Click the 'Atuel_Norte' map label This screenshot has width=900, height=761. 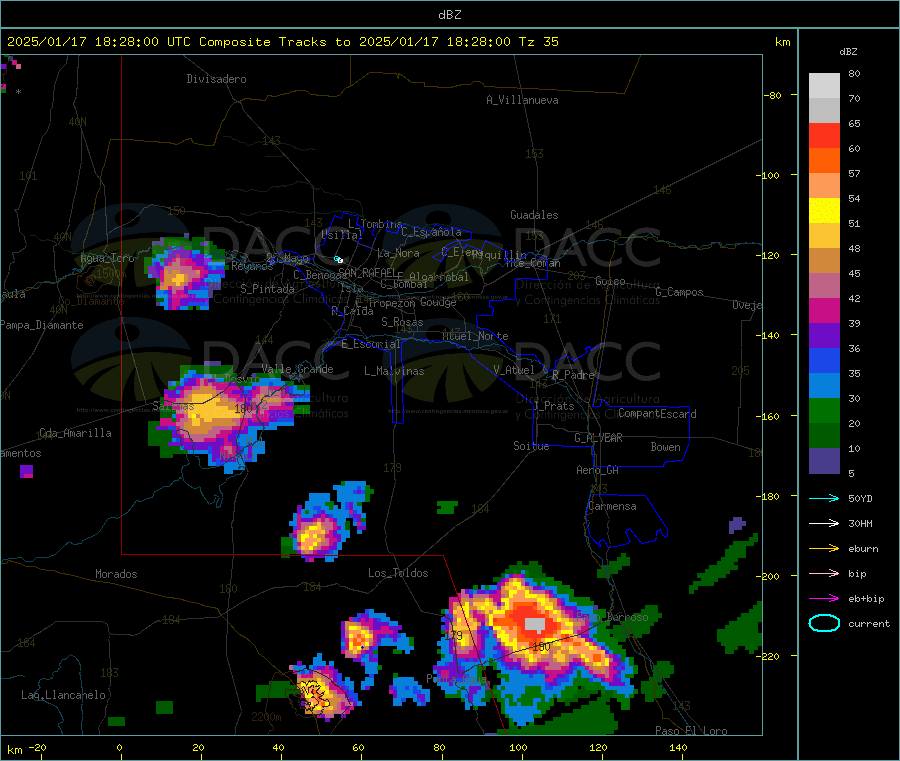pyautogui.click(x=475, y=336)
